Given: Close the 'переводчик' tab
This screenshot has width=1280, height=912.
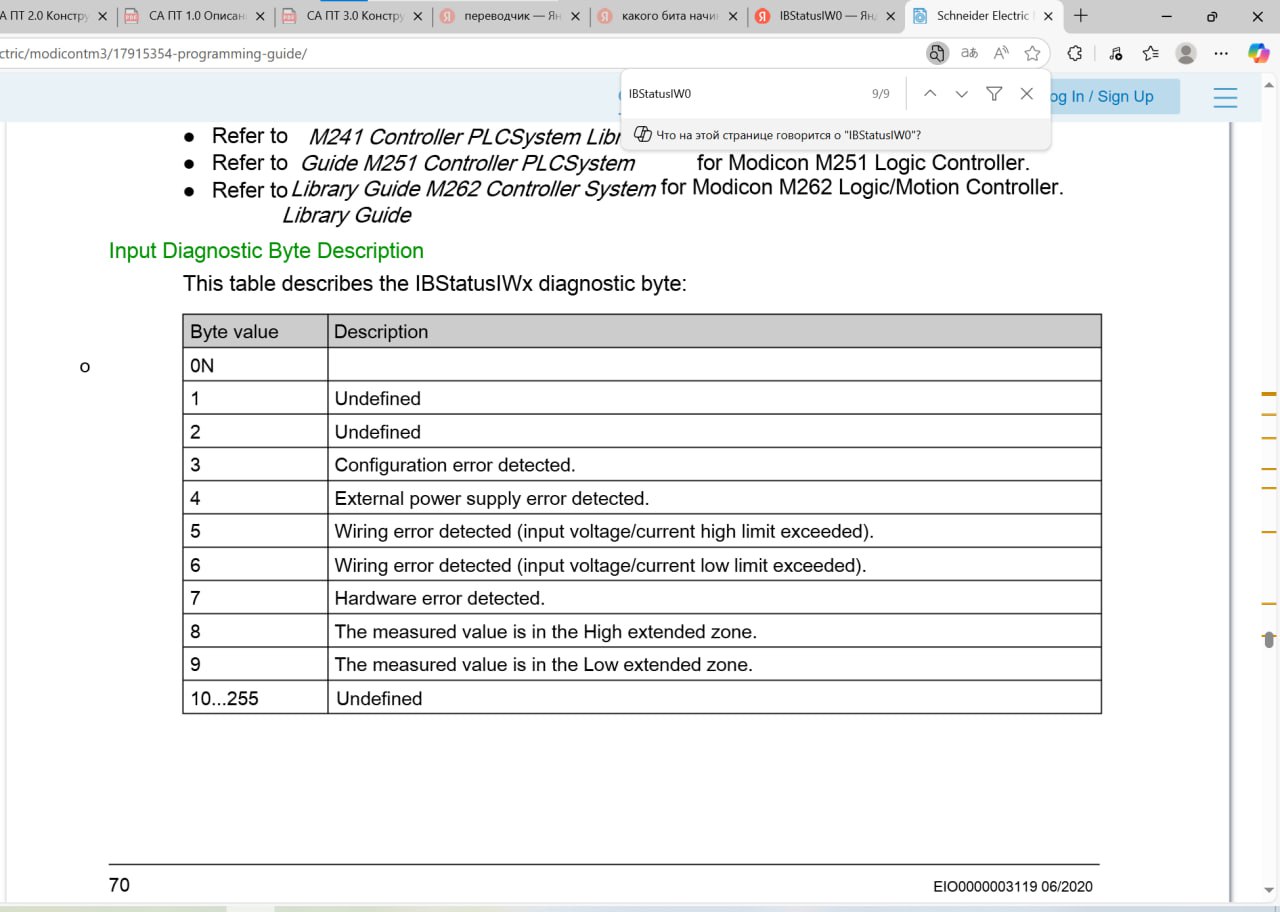Looking at the screenshot, I should (577, 16).
